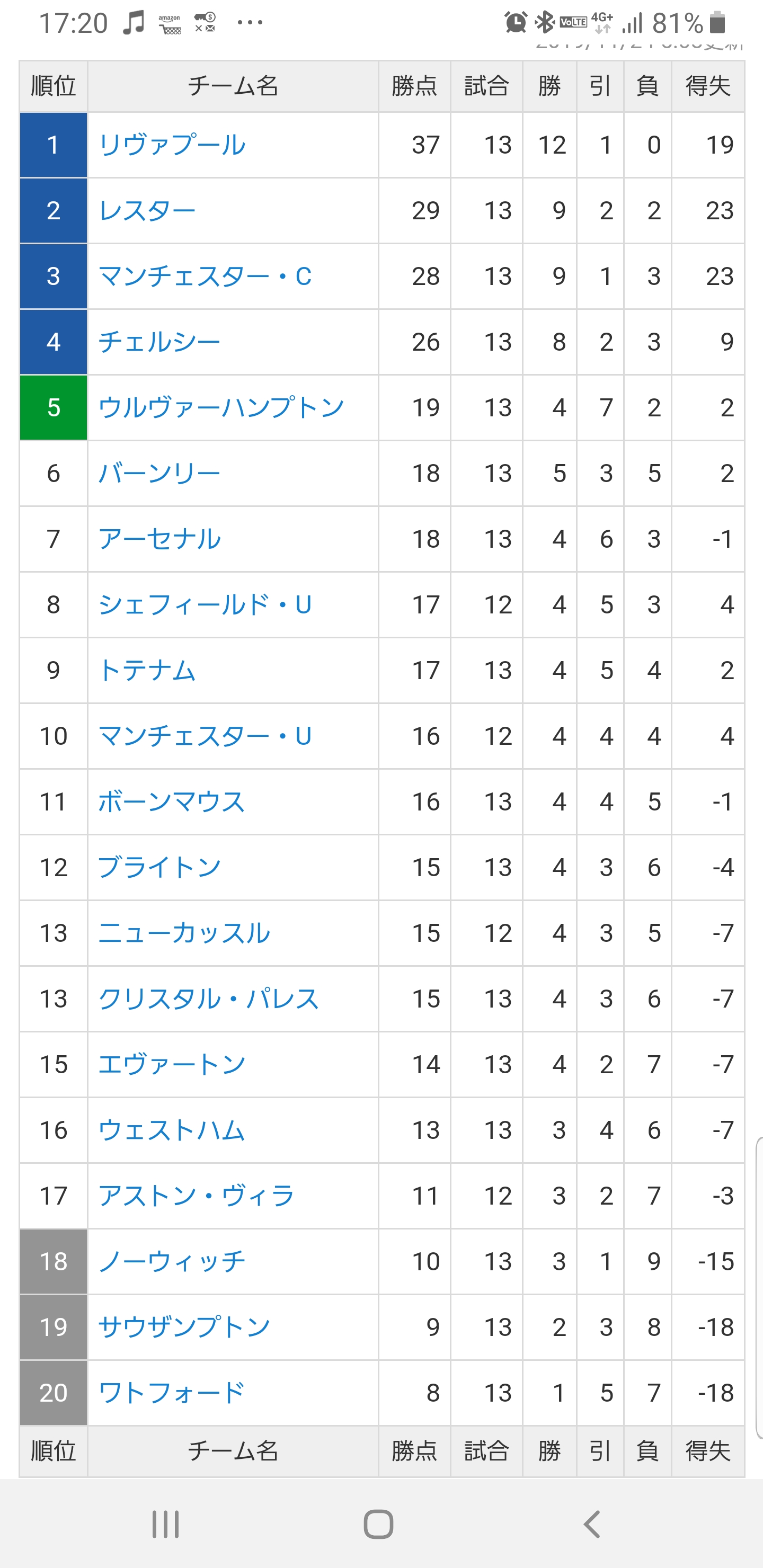
Task: Tap the alarm clock status icon
Action: coord(516,23)
